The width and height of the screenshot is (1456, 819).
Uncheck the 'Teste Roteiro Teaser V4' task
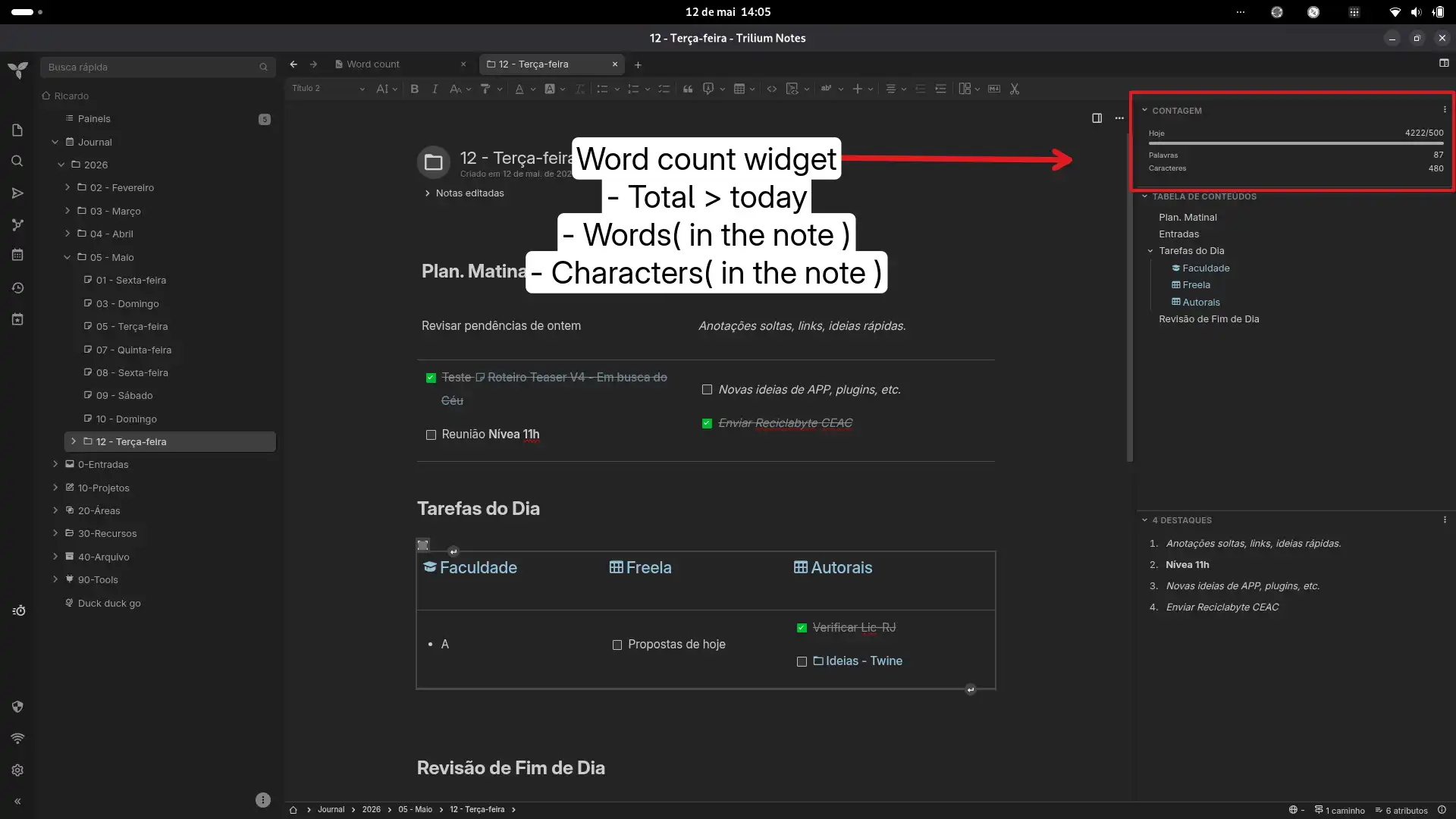[x=431, y=378]
